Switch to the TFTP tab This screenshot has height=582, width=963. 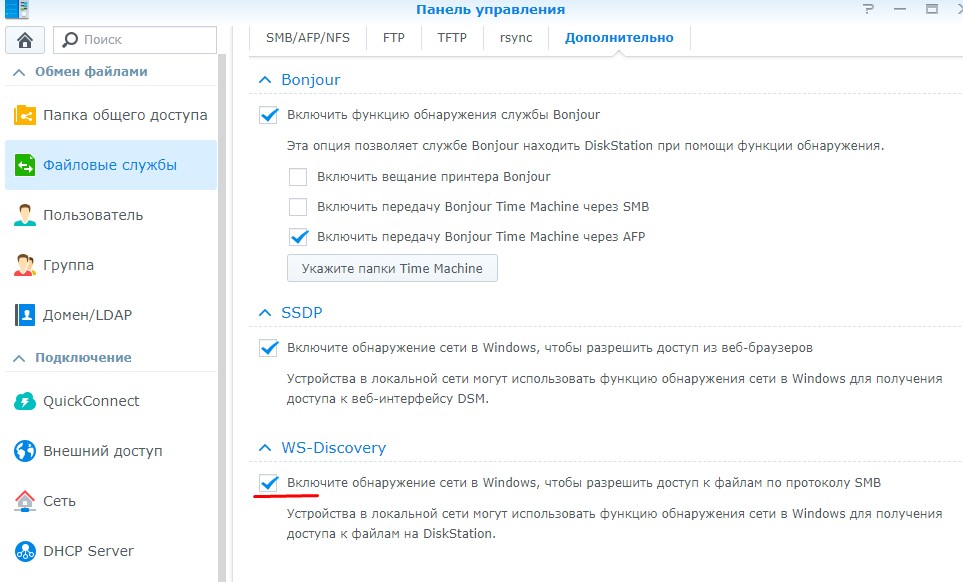pos(452,38)
